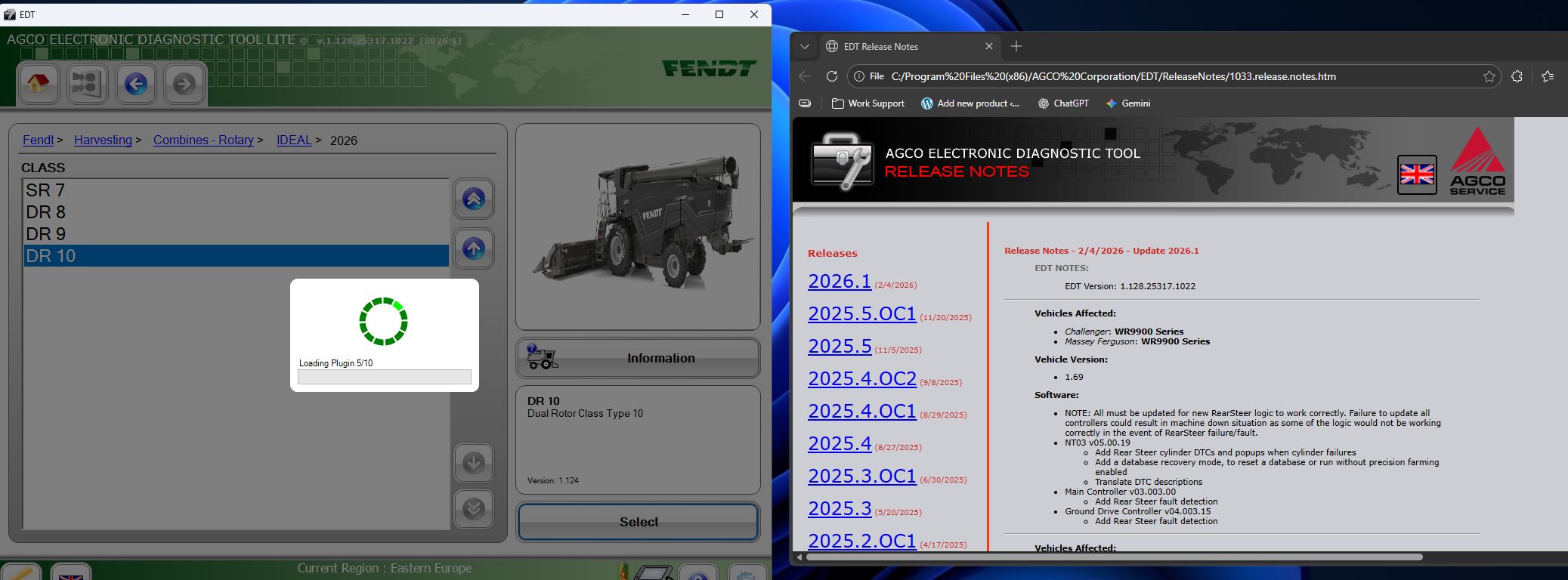Click the Harvesting breadcrumb link
This screenshot has height=580, width=1568.
click(103, 140)
